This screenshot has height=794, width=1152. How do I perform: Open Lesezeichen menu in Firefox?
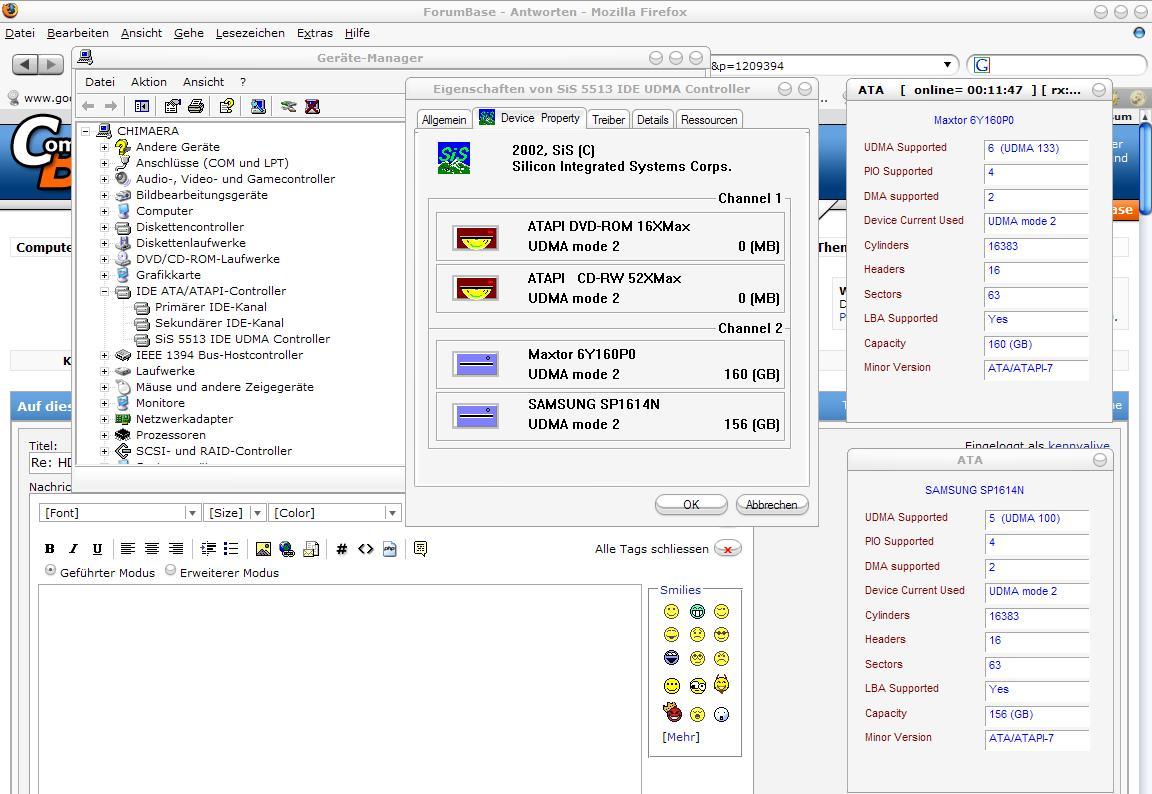[250, 33]
